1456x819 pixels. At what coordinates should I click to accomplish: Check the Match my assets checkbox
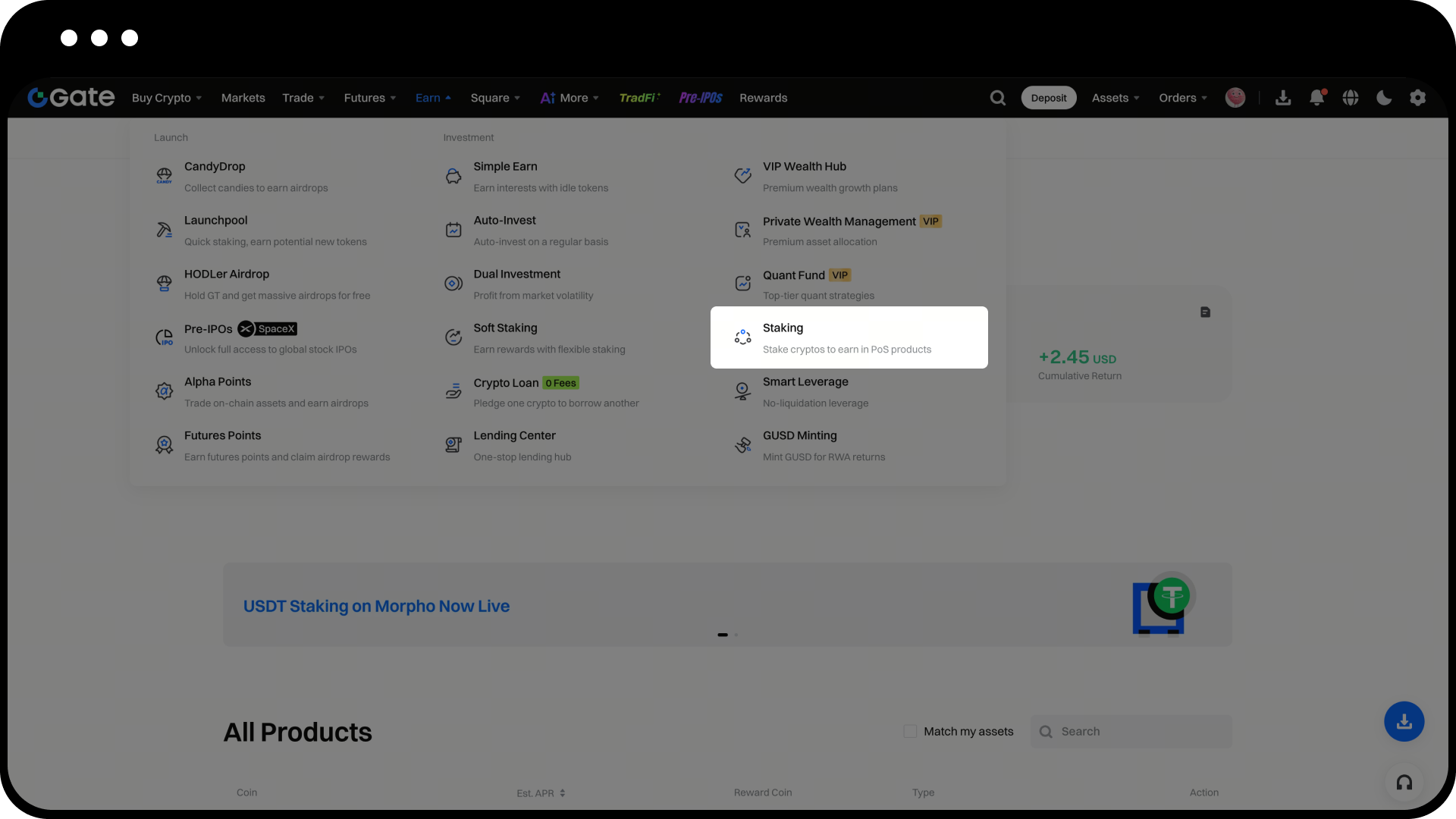tap(910, 731)
